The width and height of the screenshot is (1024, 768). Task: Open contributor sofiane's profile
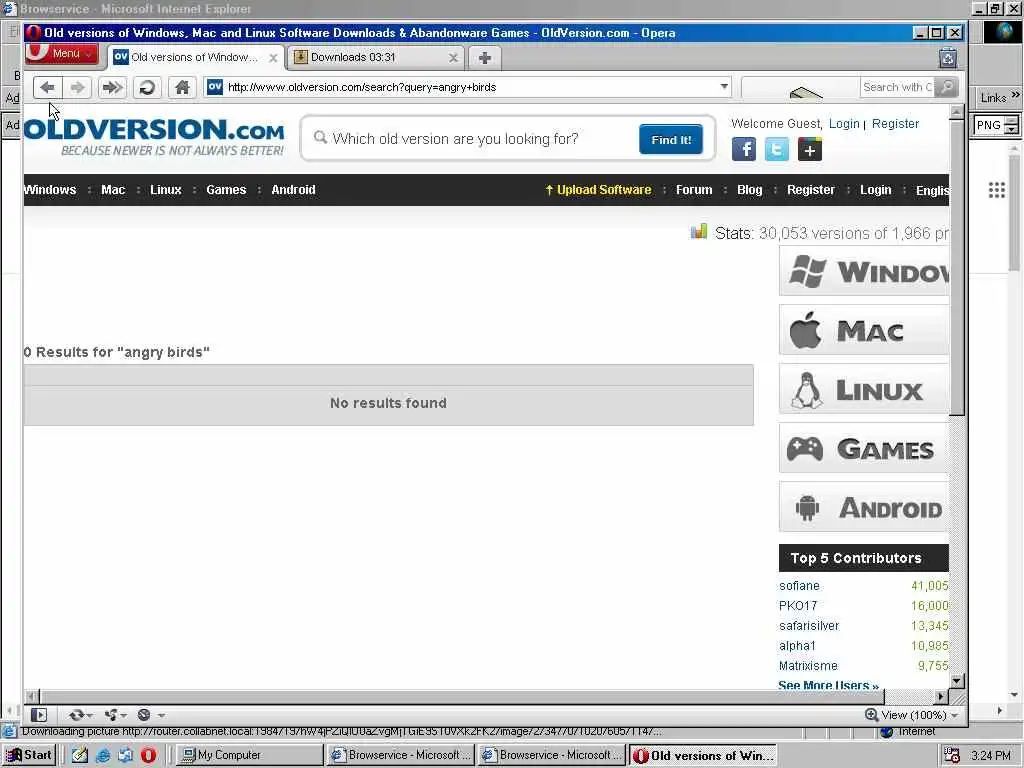pyautogui.click(x=799, y=586)
